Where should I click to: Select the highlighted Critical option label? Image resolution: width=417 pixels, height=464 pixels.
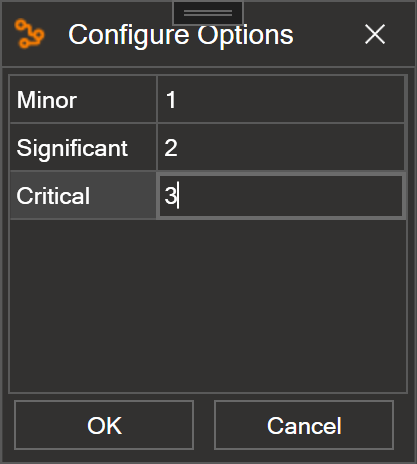tap(83, 196)
